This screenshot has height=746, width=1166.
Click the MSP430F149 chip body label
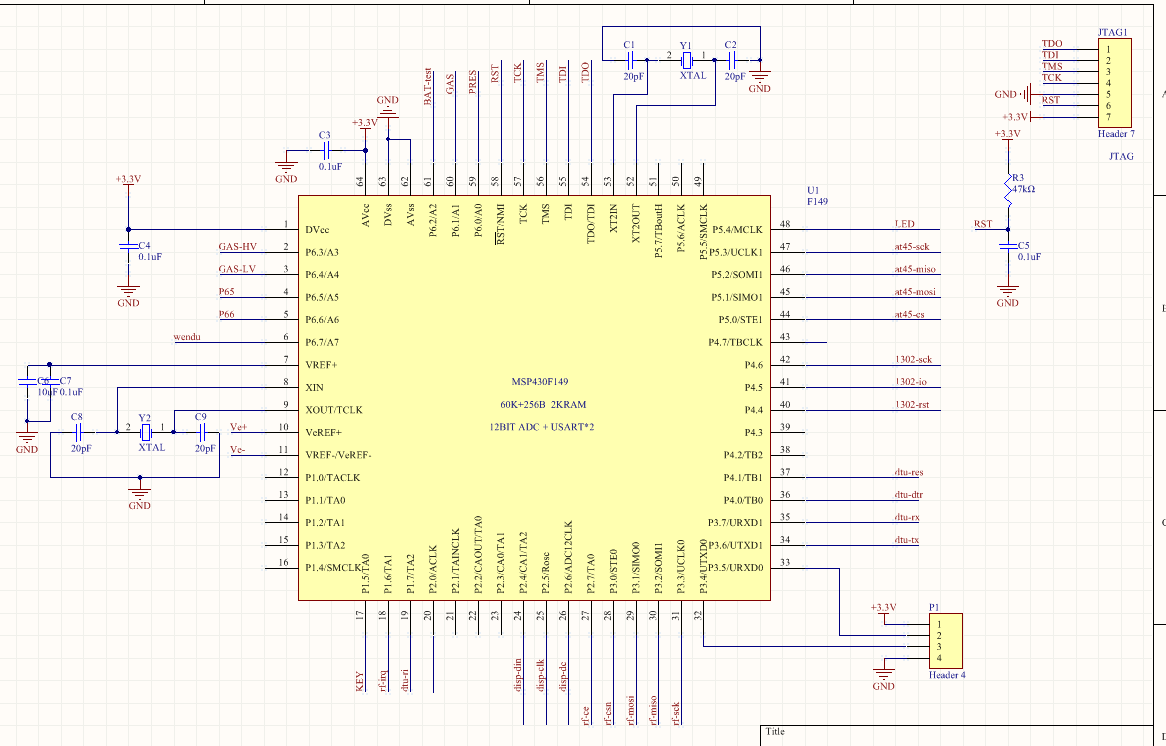(x=540, y=382)
